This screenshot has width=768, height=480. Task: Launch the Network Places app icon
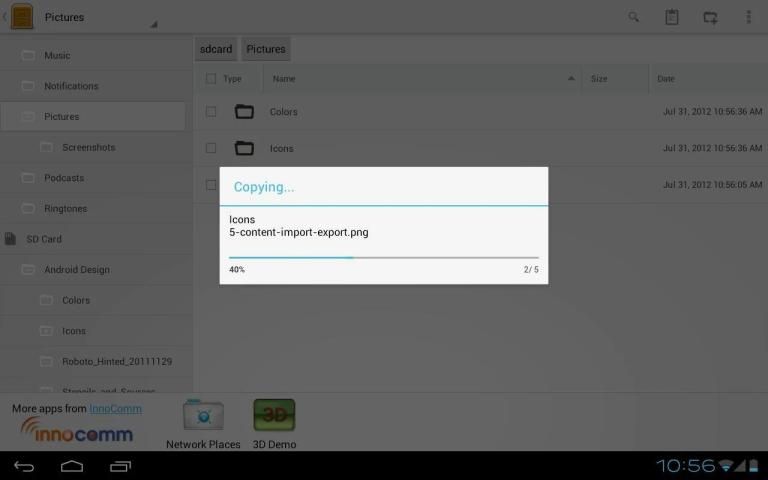203,416
